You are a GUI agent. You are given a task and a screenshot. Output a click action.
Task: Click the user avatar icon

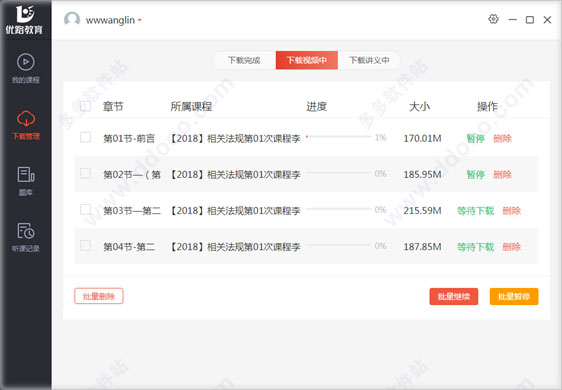point(72,19)
